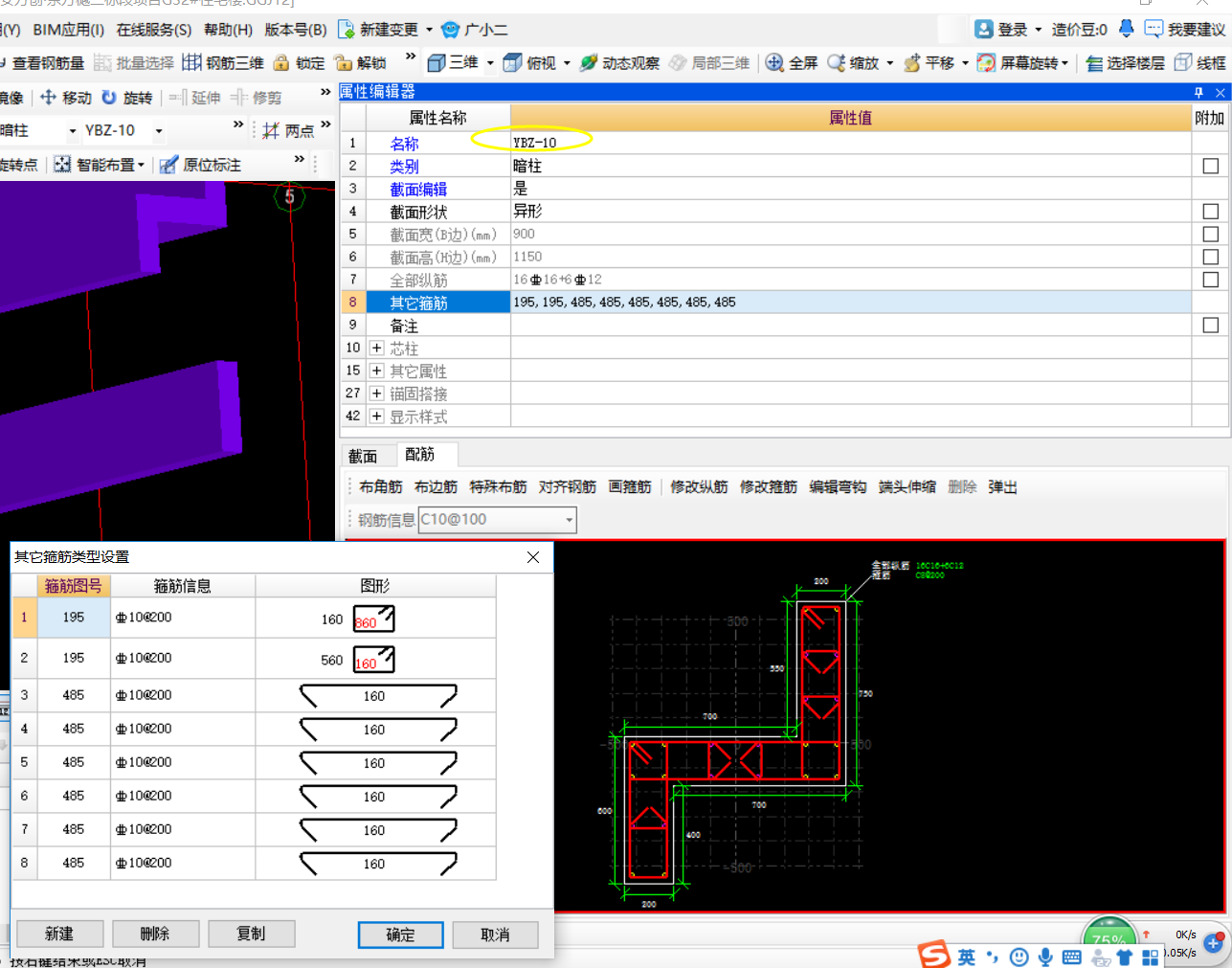
Task: Open 在线服务(S) menu
Action: click(154, 30)
